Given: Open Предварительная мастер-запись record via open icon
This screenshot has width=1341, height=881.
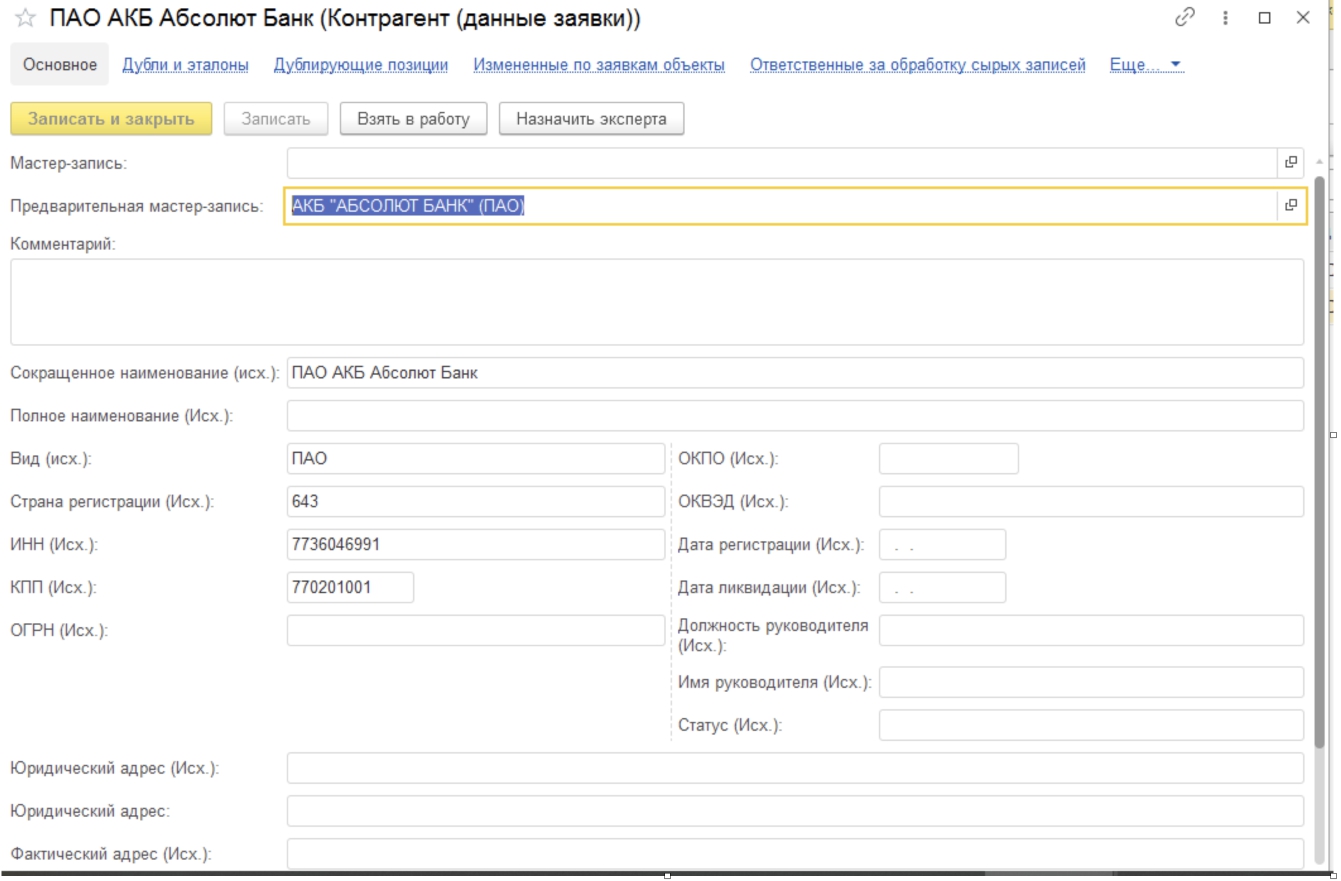Looking at the screenshot, I should [x=1290, y=206].
